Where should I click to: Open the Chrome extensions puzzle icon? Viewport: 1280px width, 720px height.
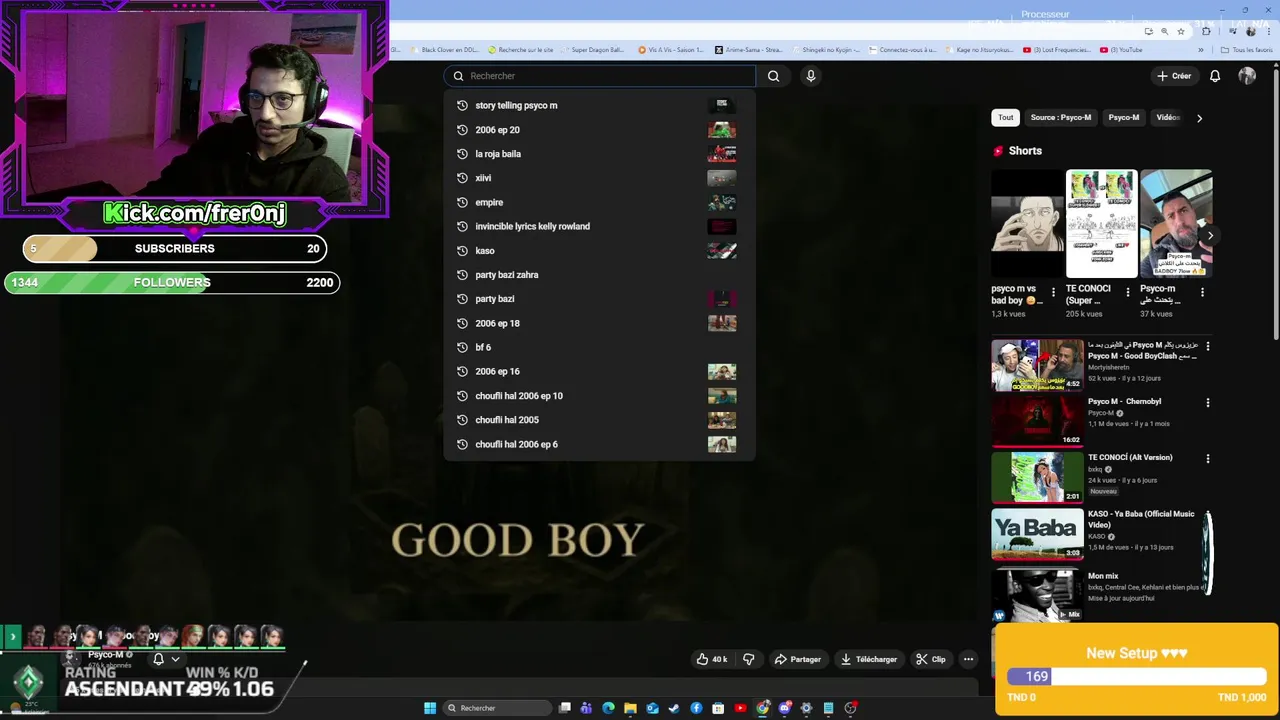[1206, 31]
